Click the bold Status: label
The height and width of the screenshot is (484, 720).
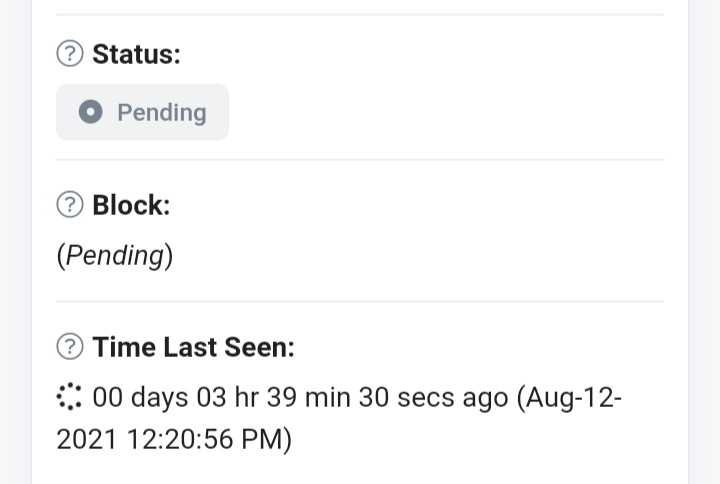click(x=136, y=54)
